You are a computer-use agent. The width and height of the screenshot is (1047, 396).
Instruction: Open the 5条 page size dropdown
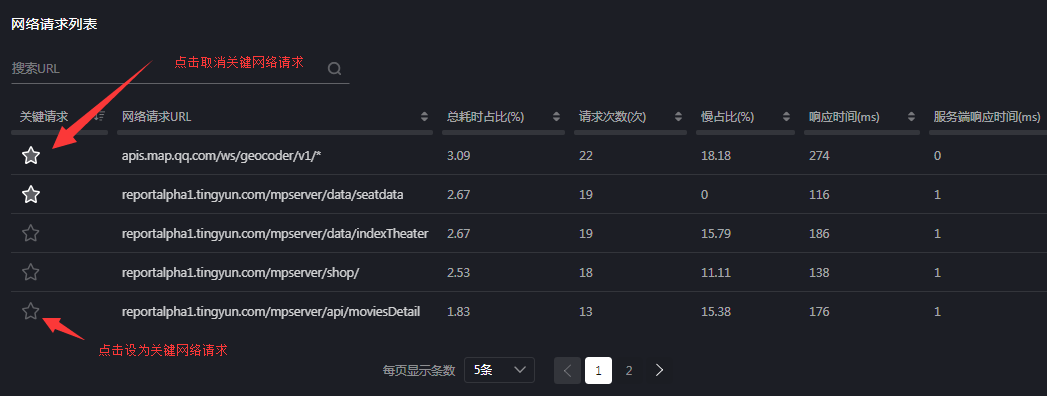pos(499,370)
